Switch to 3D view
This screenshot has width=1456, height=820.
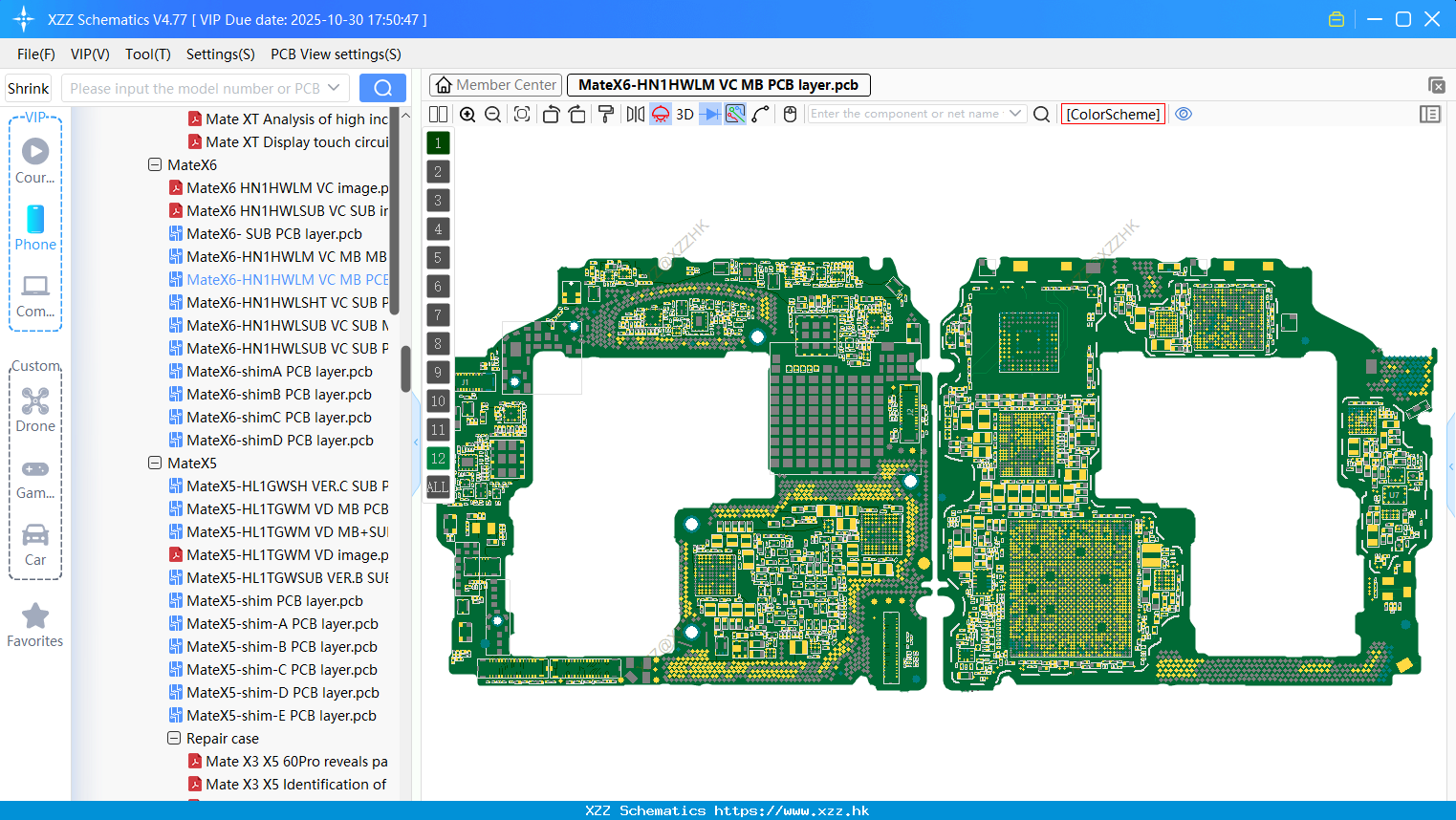(x=685, y=115)
